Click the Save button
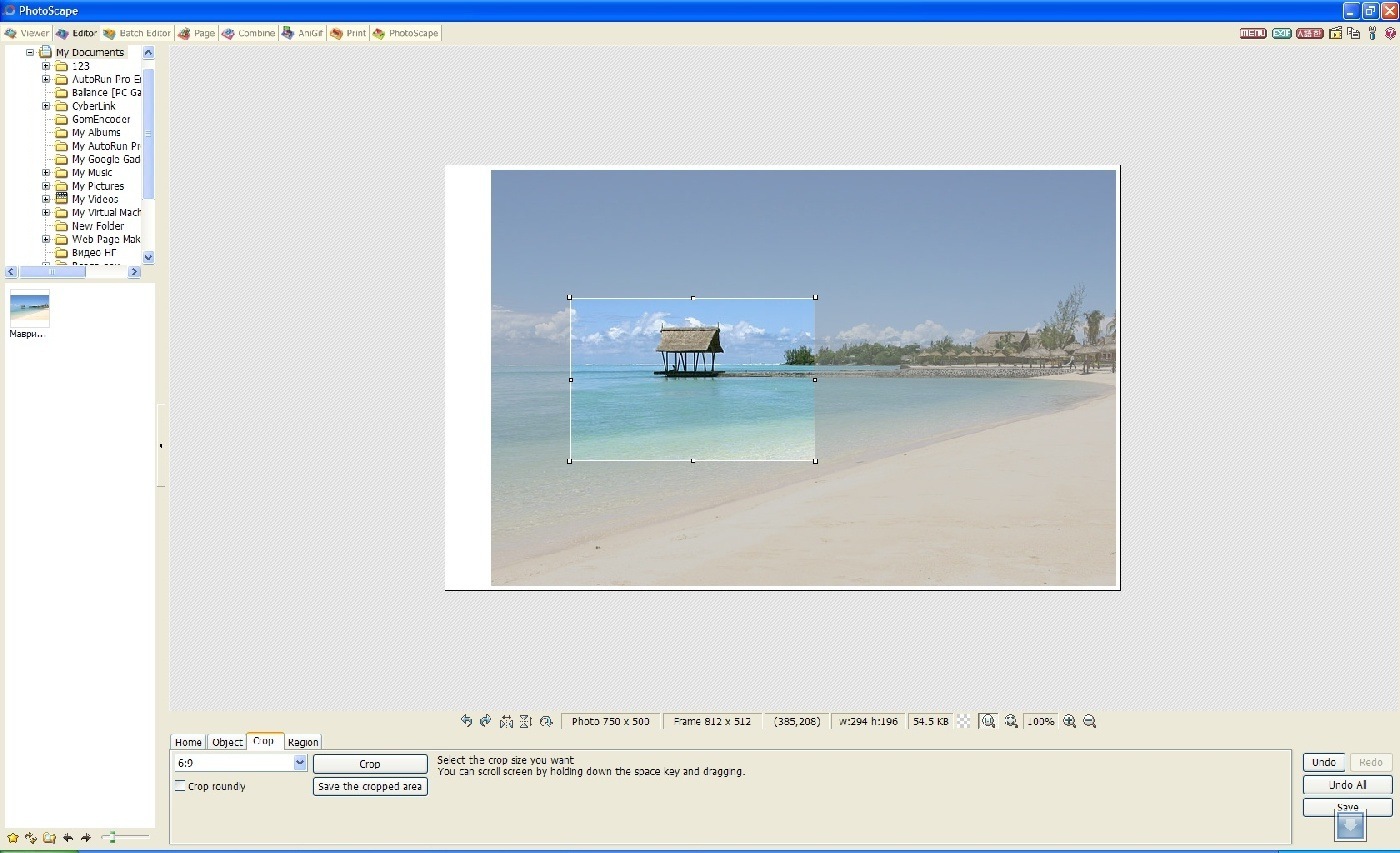 tap(1347, 806)
